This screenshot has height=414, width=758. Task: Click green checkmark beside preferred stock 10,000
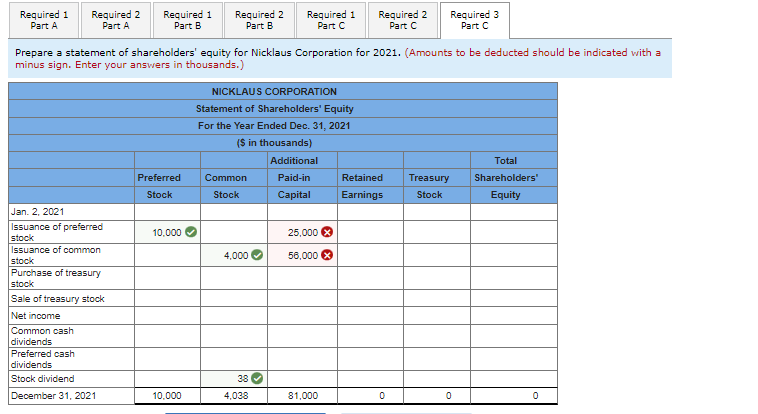click(x=191, y=232)
